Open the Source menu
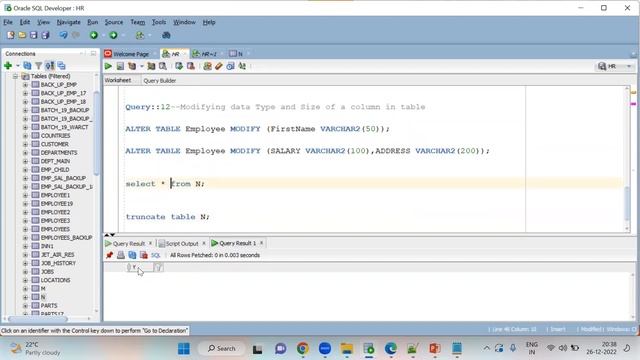640x360 pixels. [x=113, y=22]
